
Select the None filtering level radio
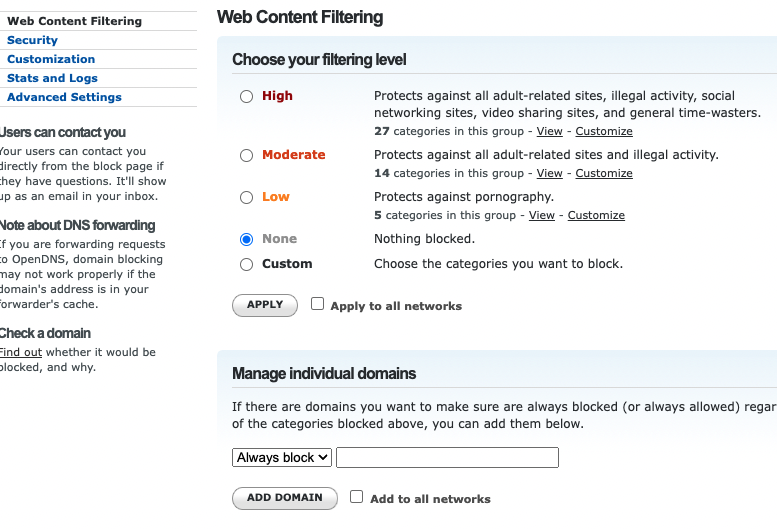[247, 240]
